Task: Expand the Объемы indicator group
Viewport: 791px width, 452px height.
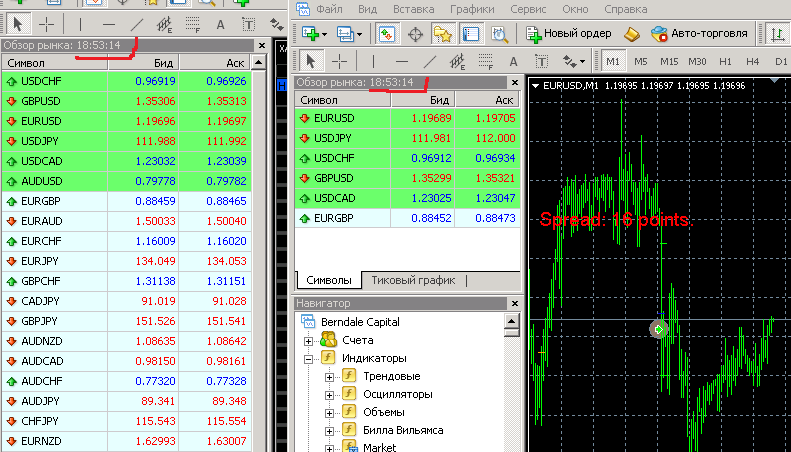Action: click(x=329, y=413)
